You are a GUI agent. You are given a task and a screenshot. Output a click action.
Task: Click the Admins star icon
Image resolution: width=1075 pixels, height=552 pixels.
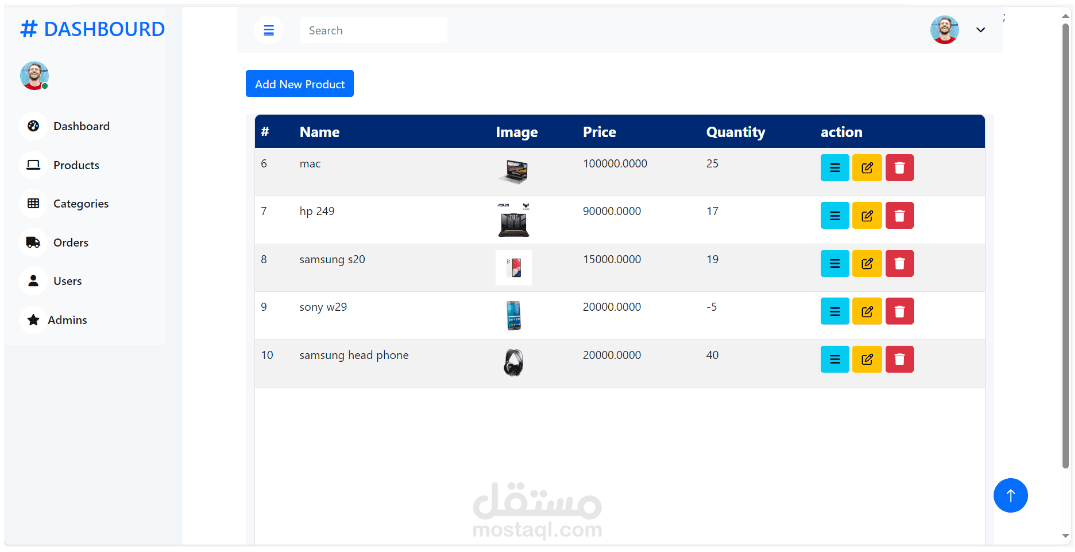point(33,320)
